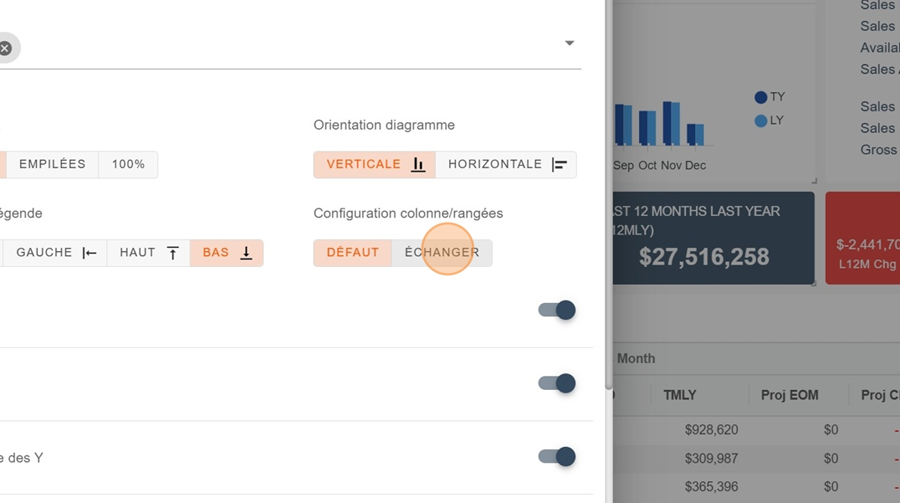Image resolution: width=900 pixels, height=503 pixels.
Task: Click the settings panel's vertical scrollbar
Action: point(609,200)
